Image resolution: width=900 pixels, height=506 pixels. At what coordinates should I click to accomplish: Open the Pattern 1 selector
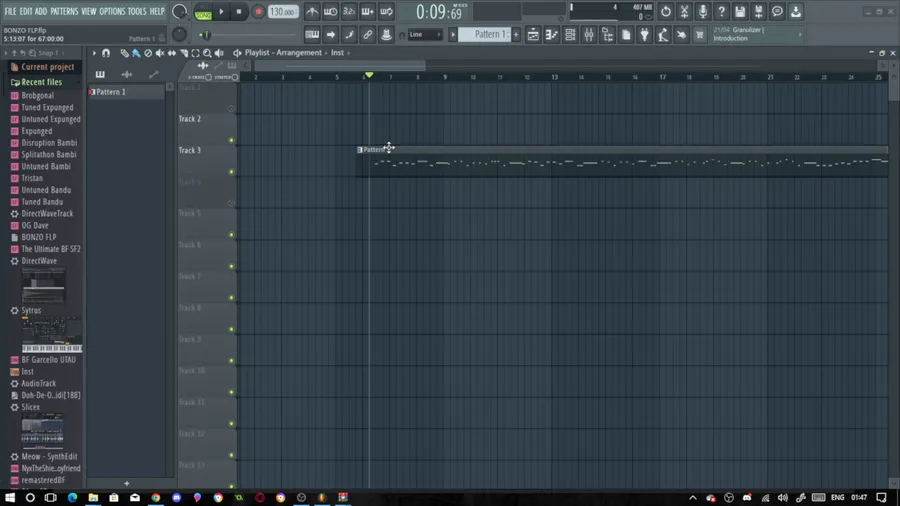[x=486, y=34]
